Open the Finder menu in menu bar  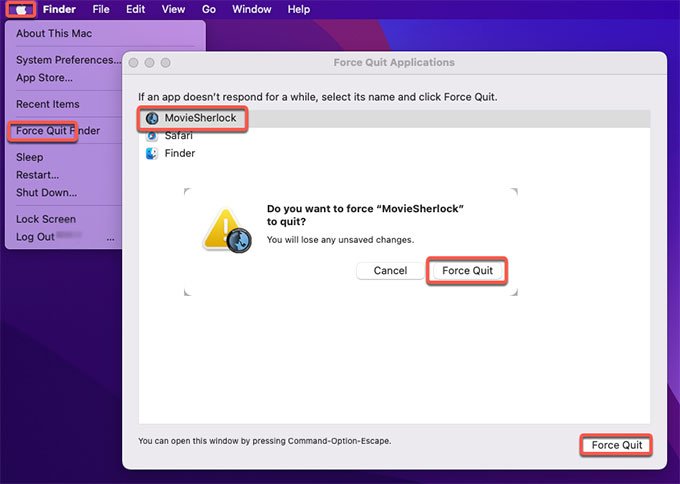[59, 9]
